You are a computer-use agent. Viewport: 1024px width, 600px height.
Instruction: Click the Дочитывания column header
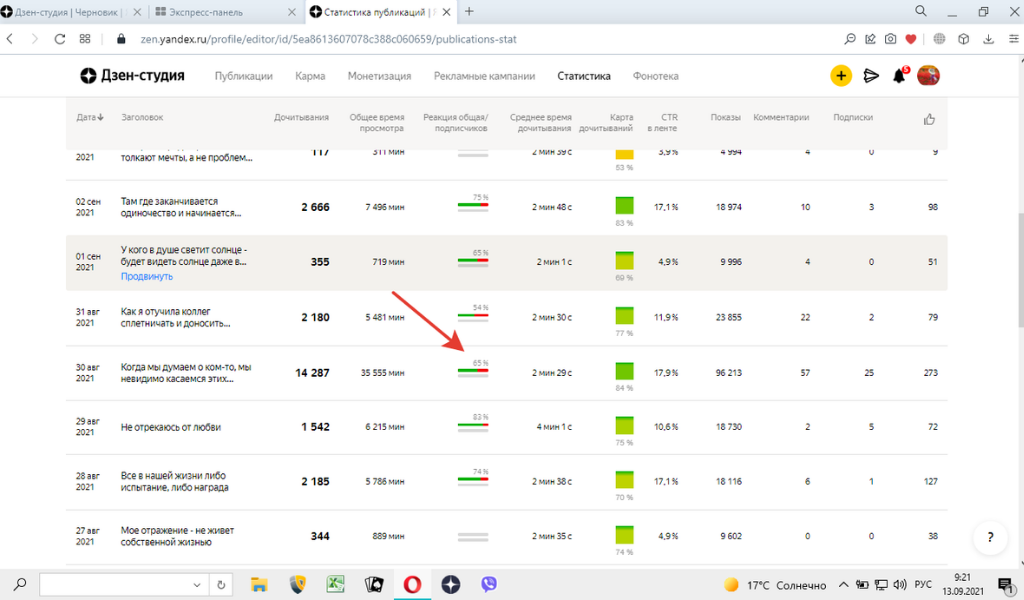click(301, 118)
